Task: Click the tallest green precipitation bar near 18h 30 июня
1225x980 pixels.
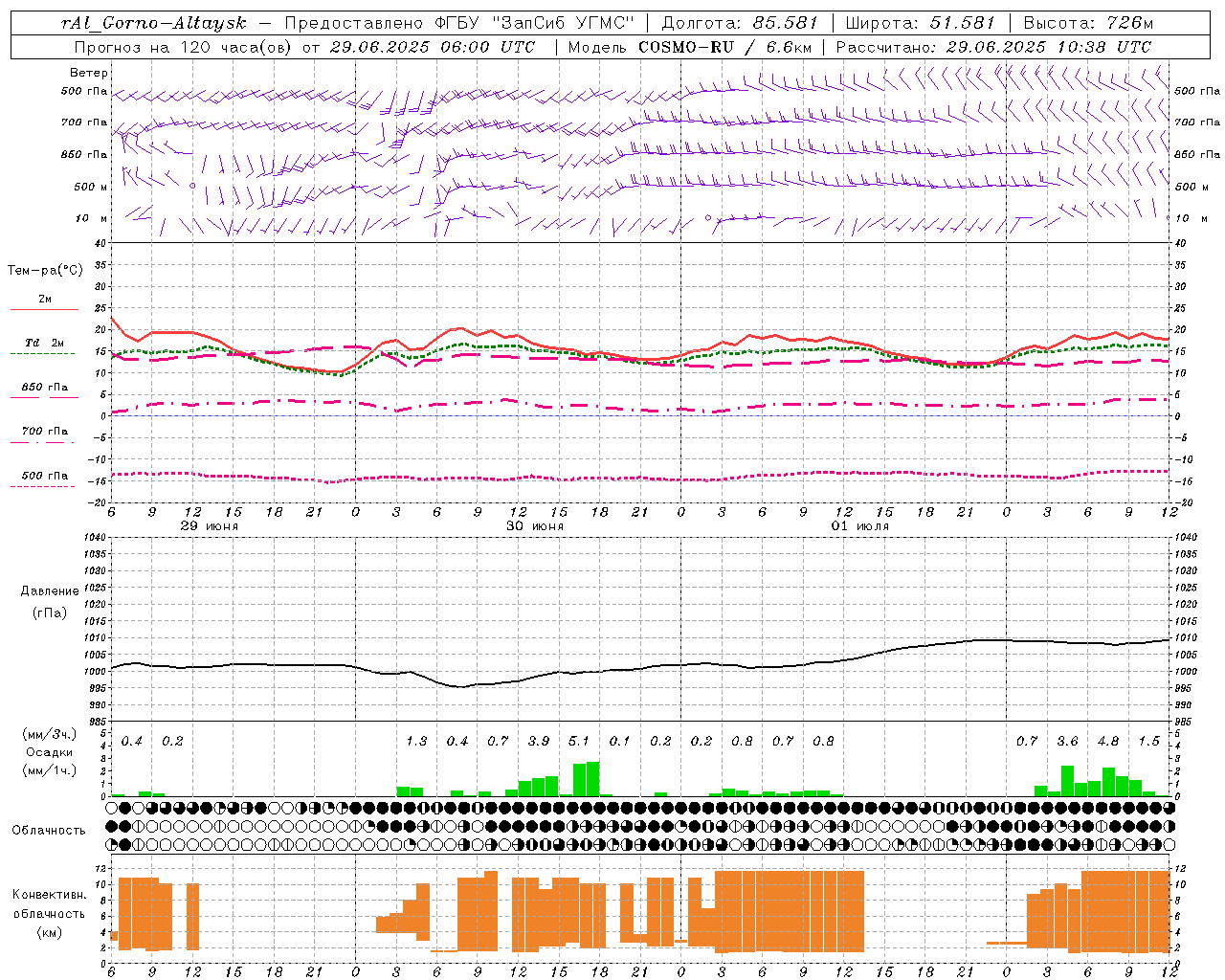Action: pos(592,779)
